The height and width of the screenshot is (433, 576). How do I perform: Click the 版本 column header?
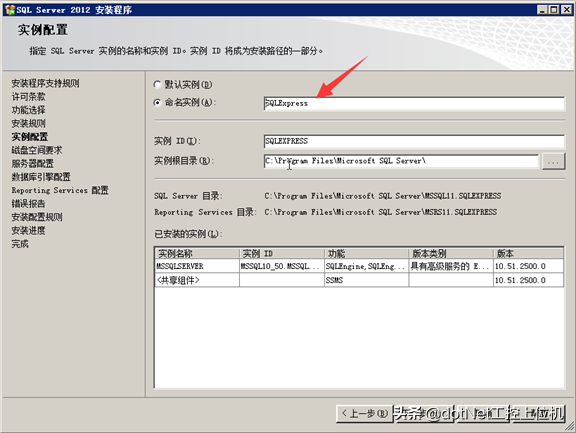click(528, 253)
